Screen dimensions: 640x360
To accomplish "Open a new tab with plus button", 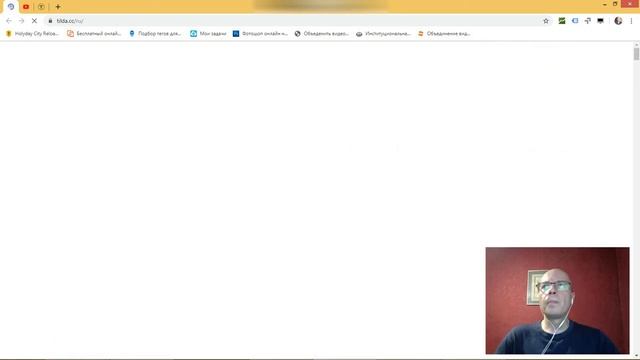I will 58,7.
